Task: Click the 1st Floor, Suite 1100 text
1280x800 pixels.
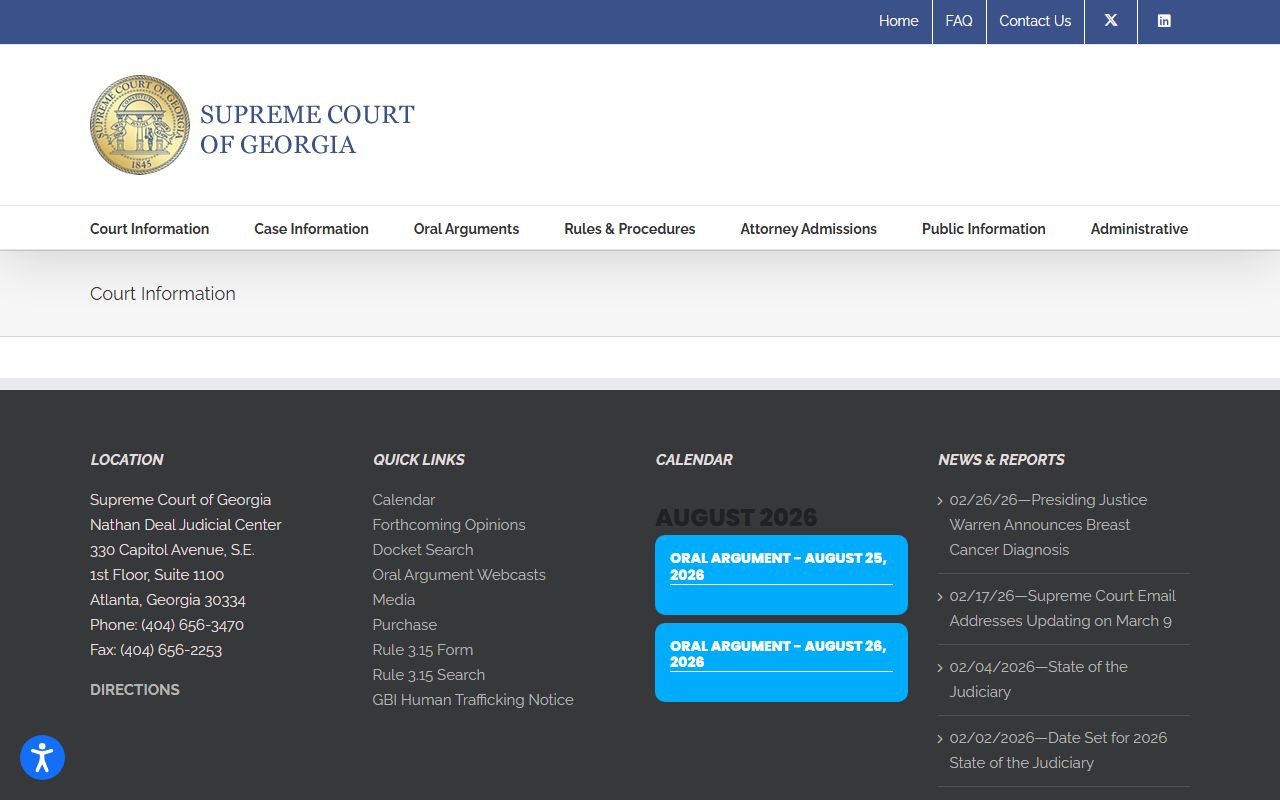Action: 157,575
